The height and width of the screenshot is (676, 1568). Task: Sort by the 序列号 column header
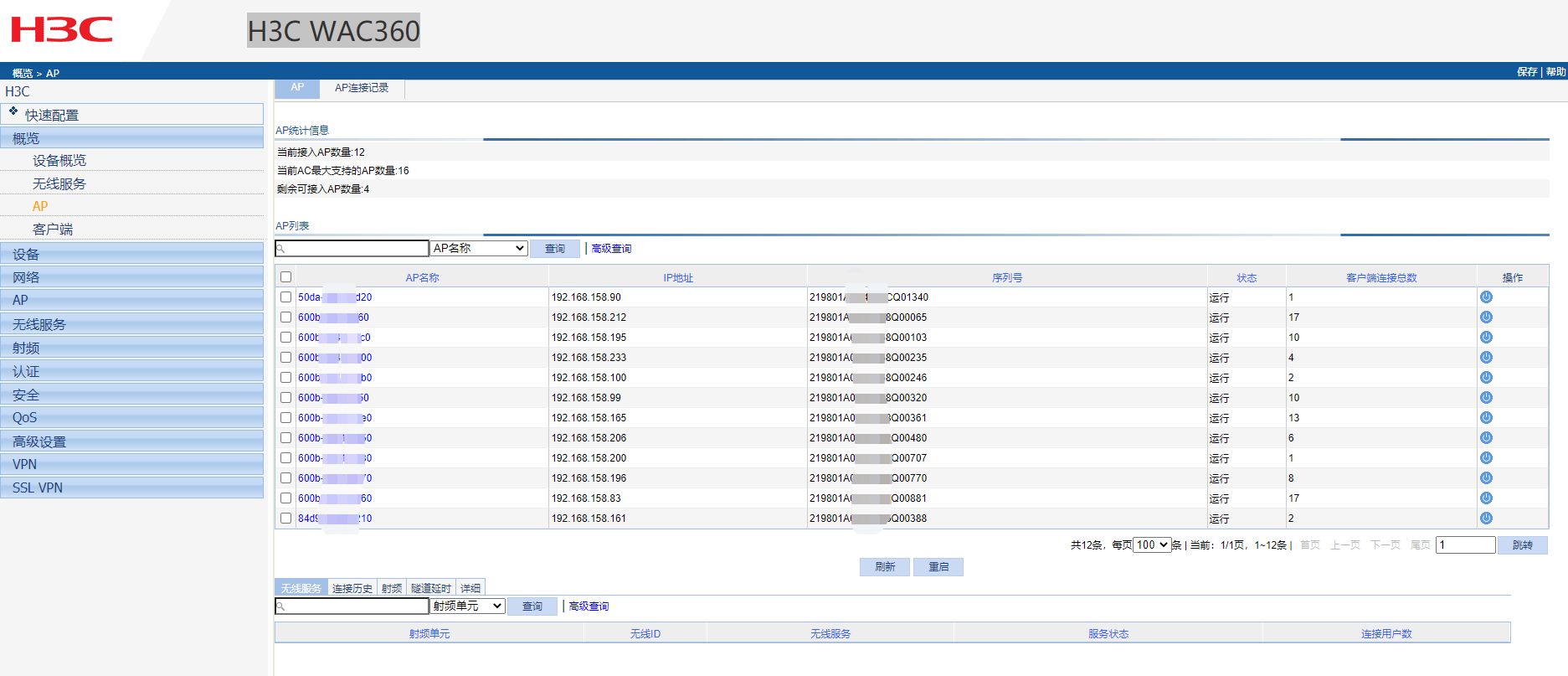(x=1007, y=278)
